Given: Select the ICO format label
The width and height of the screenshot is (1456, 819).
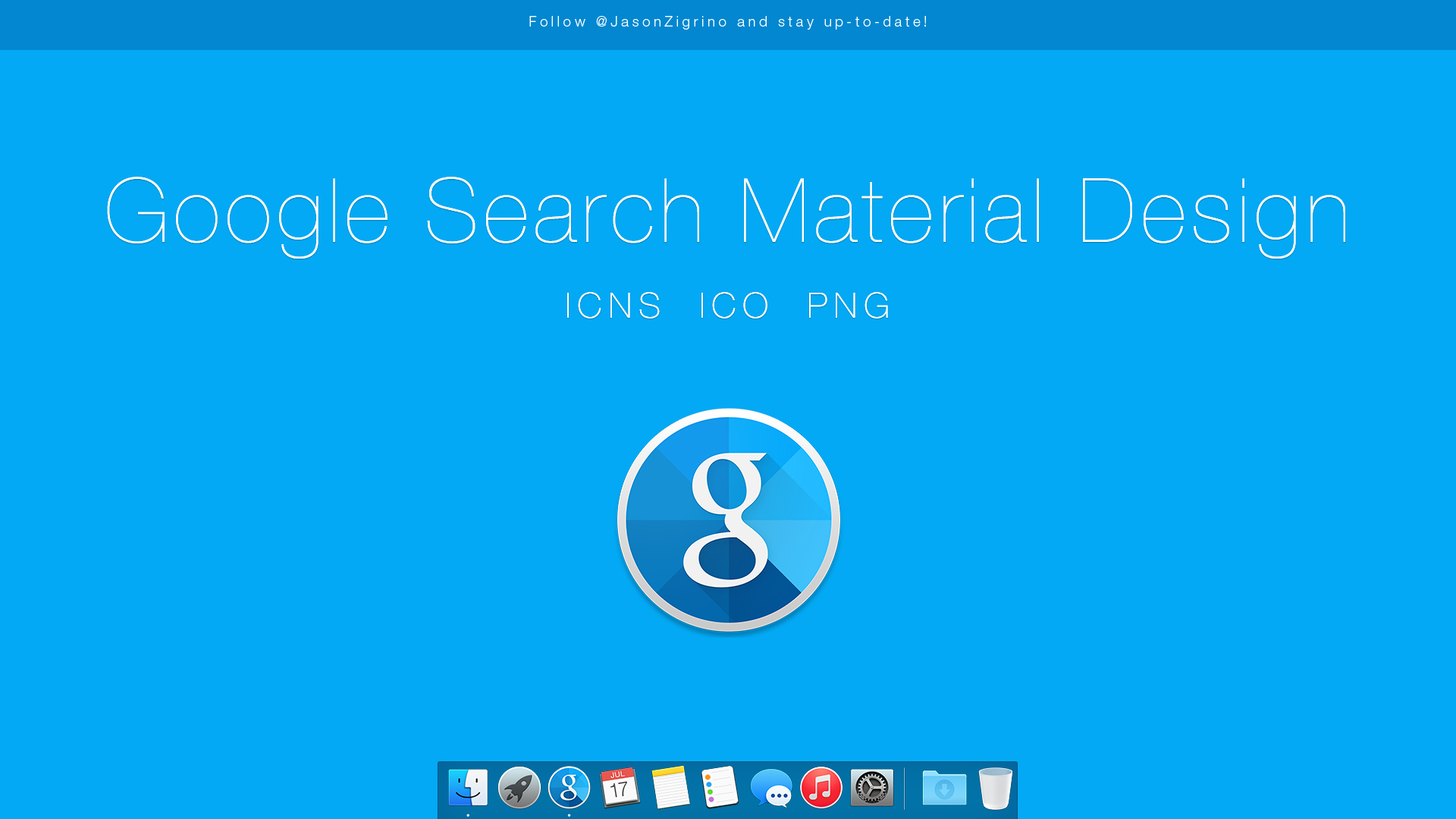Looking at the screenshot, I should (x=733, y=306).
